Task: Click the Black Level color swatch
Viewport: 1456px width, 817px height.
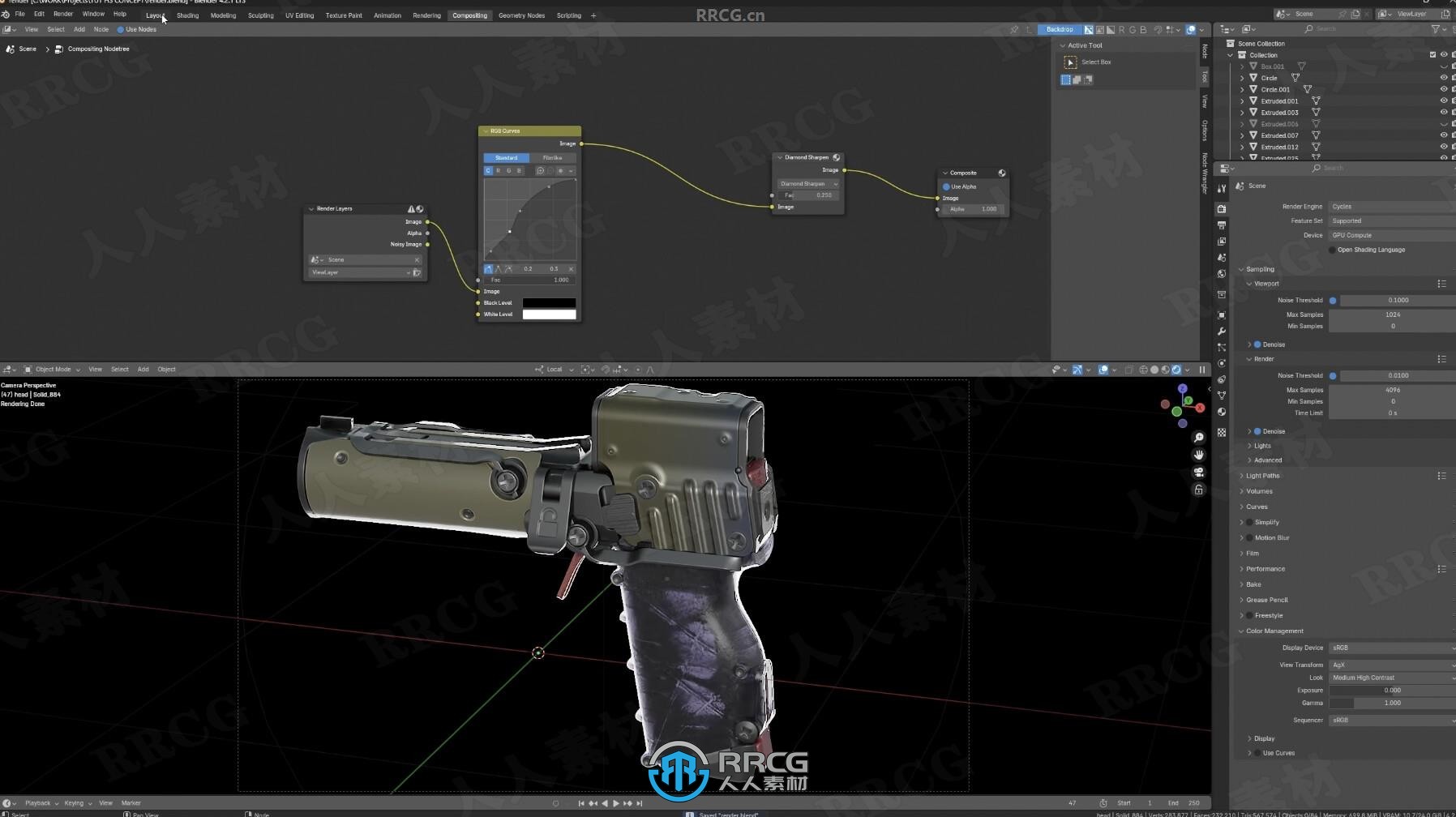Action: [x=549, y=303]
